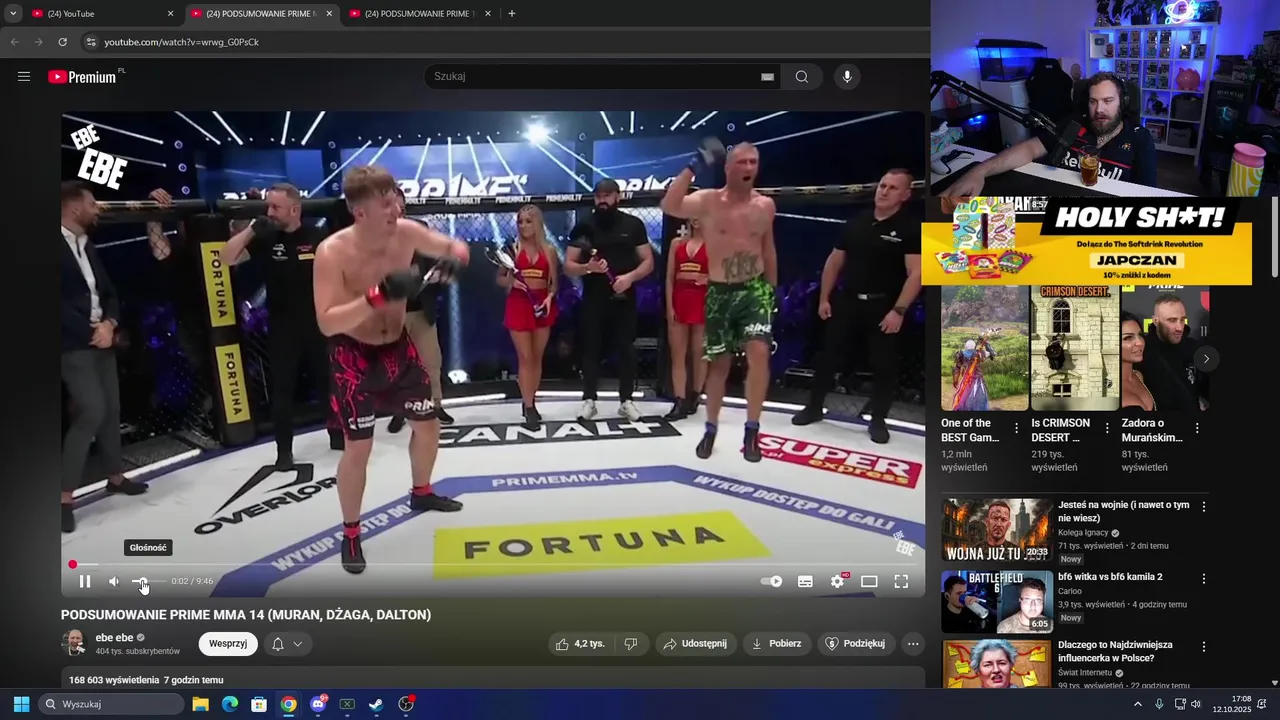This screenshot has width=1280, height=720.
Task: Open player settings gear icon
Action: [x=838, y=581]
